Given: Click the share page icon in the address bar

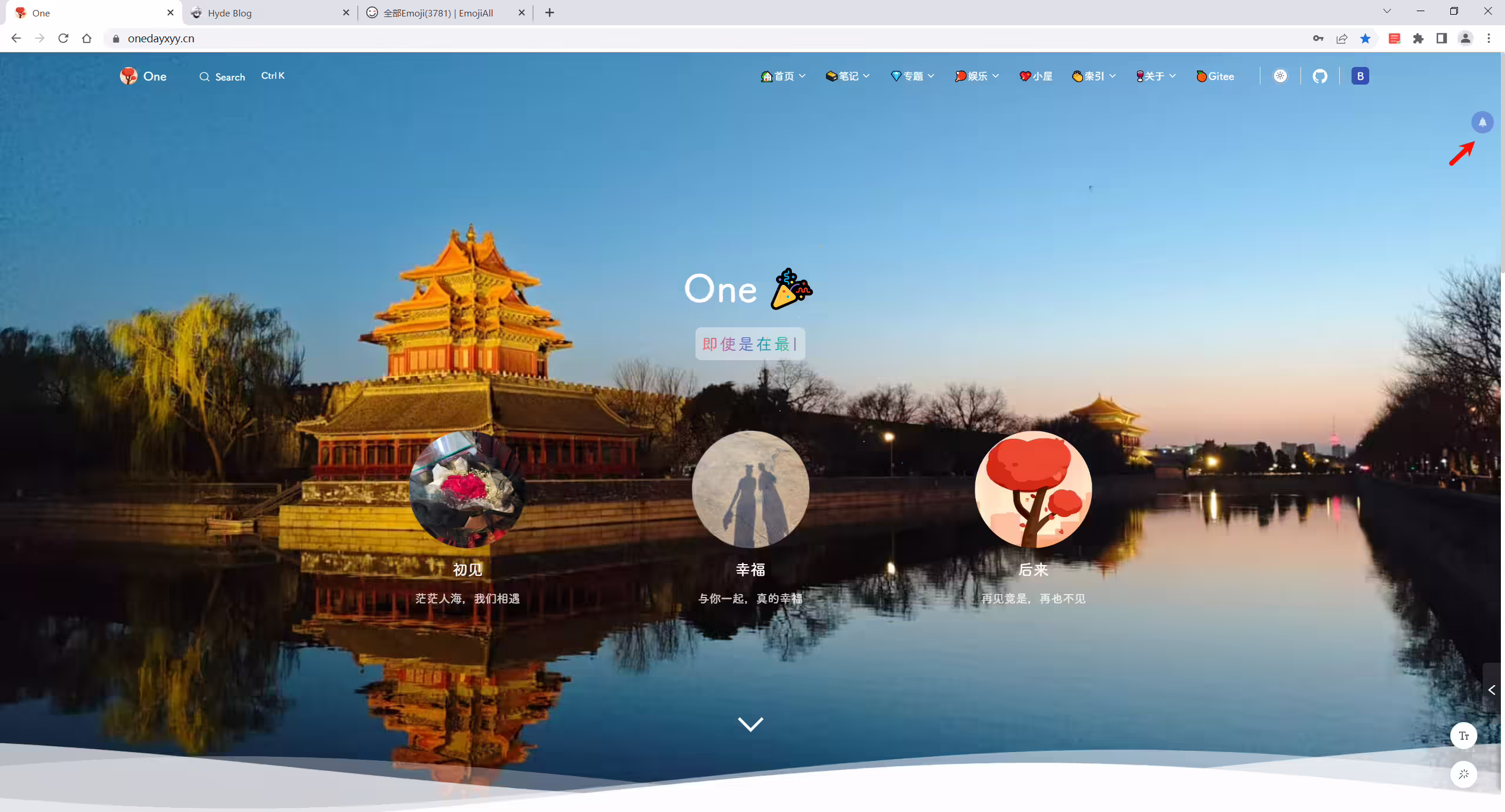Looking at the screenshot, I should coord(1342,39).
